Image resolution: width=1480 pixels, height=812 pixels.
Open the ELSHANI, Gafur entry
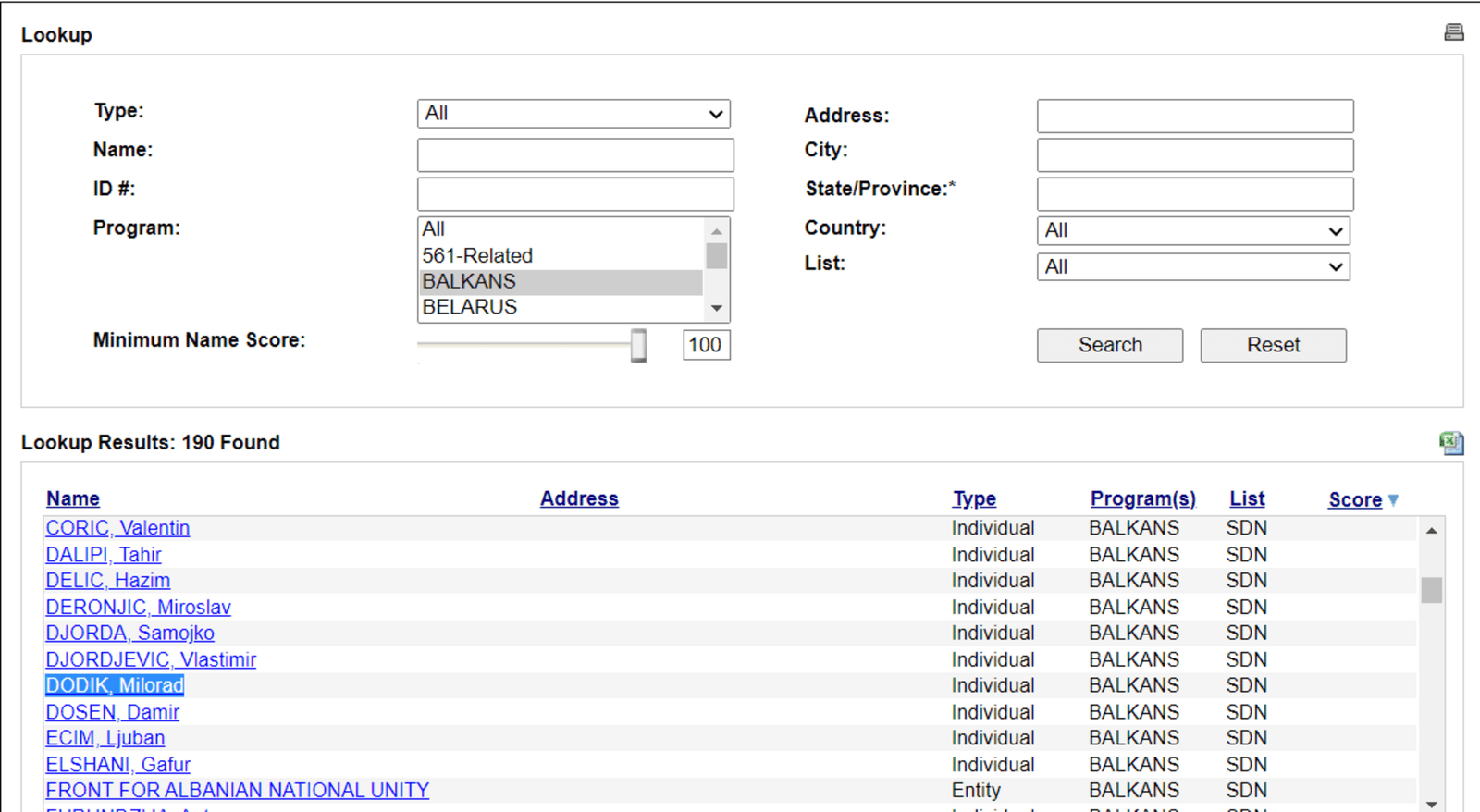coord(118,766)
